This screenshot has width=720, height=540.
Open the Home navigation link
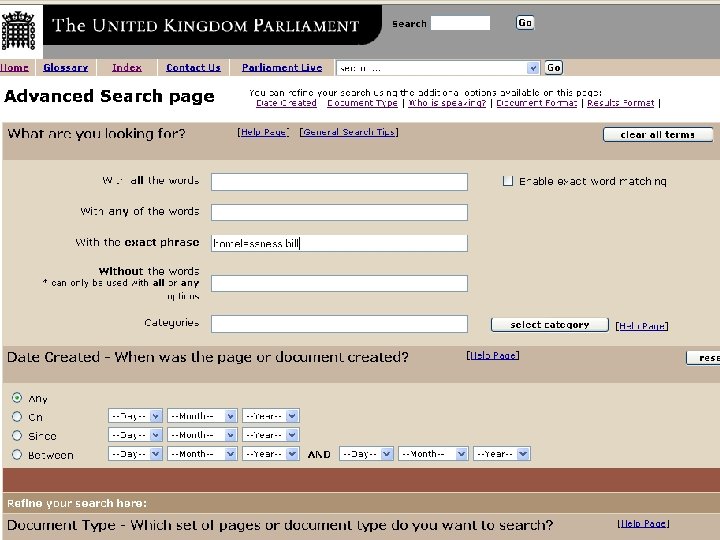point(14,68)
